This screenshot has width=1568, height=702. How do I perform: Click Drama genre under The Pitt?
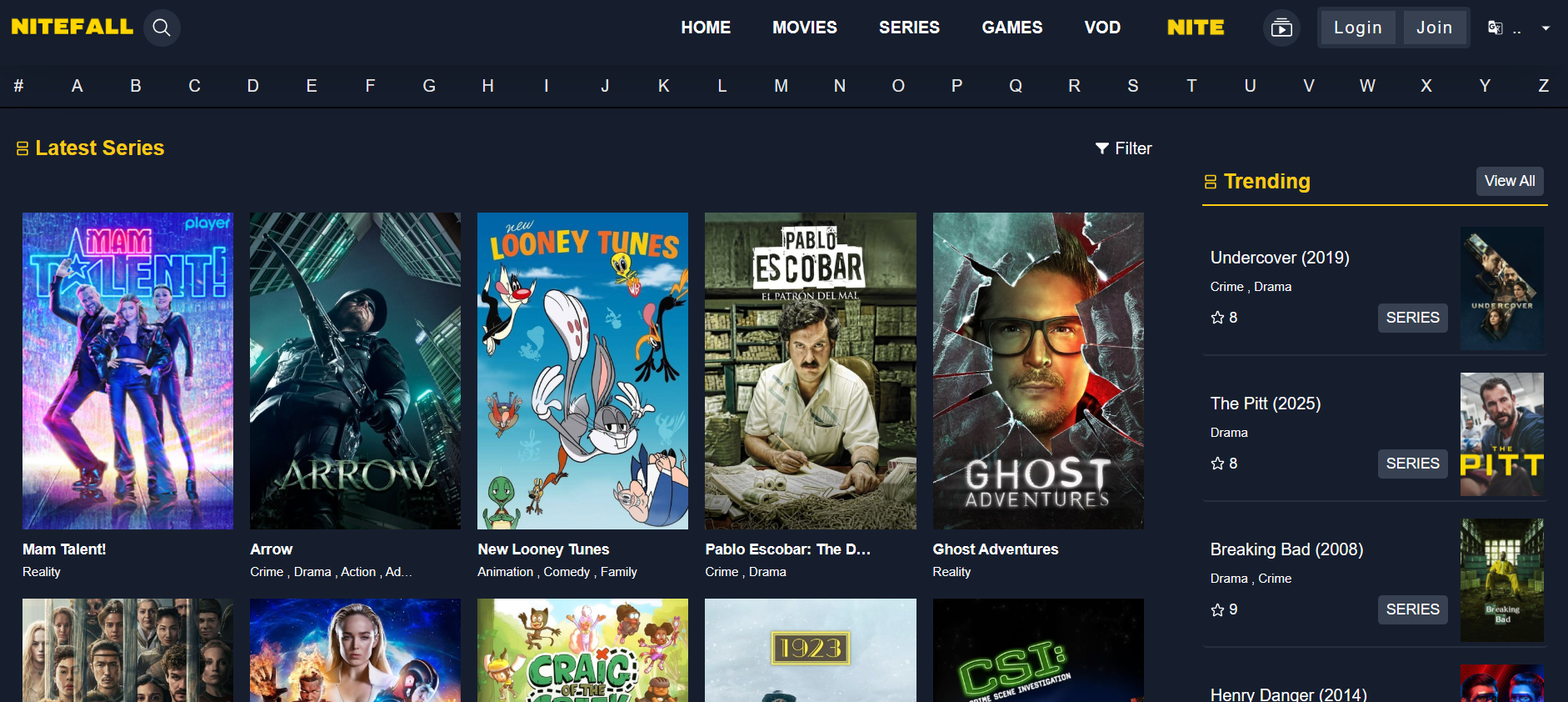(x=1229, y=433)
